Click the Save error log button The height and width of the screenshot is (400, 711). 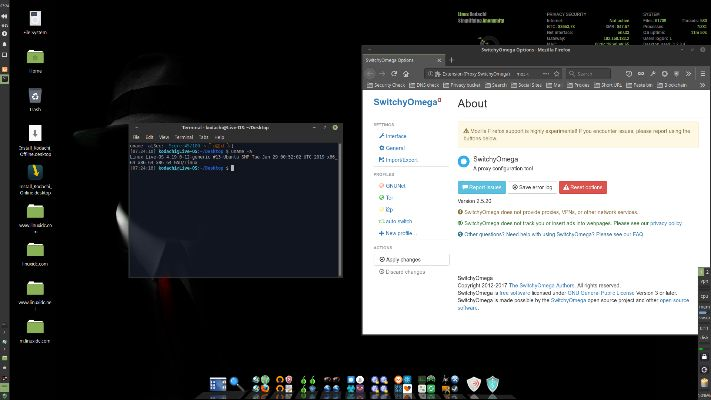coord(533,186)
